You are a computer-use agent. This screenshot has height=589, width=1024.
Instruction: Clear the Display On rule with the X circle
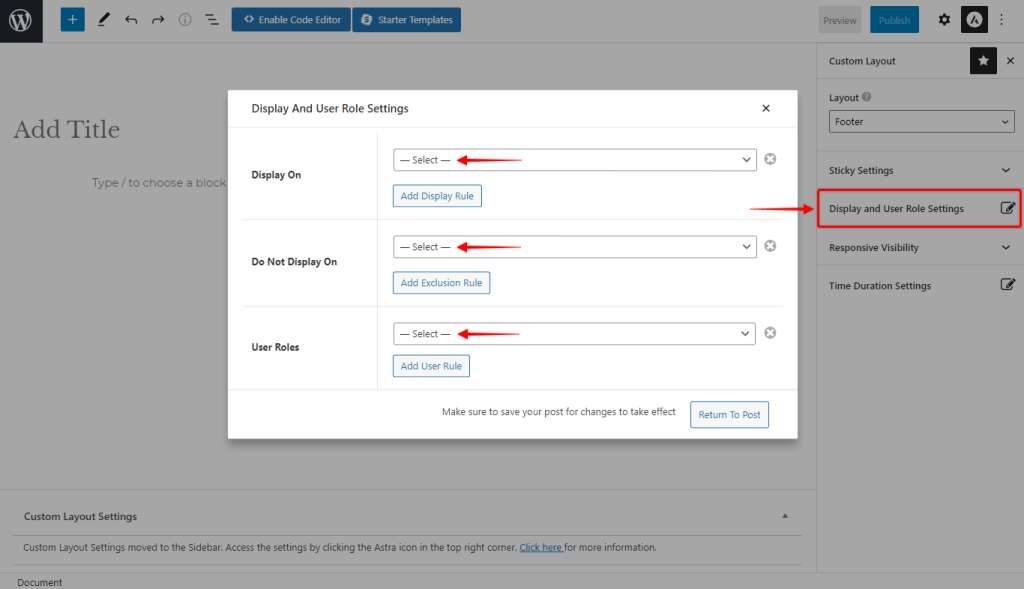coord(770,158)
